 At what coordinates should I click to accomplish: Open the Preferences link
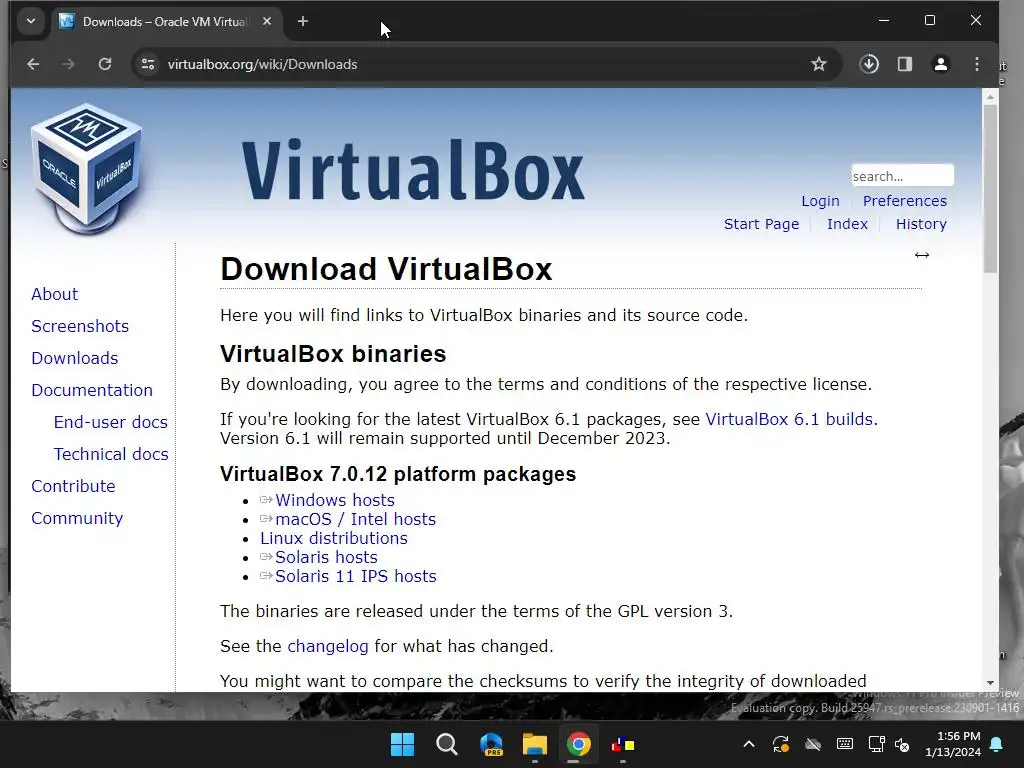(904, 200)
